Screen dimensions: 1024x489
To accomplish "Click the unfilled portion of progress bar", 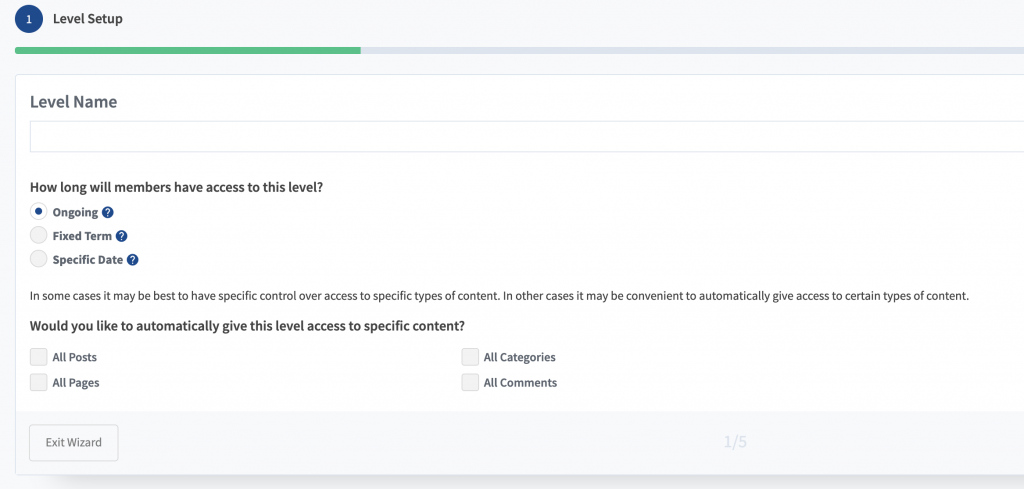I will tap(692, 50).
